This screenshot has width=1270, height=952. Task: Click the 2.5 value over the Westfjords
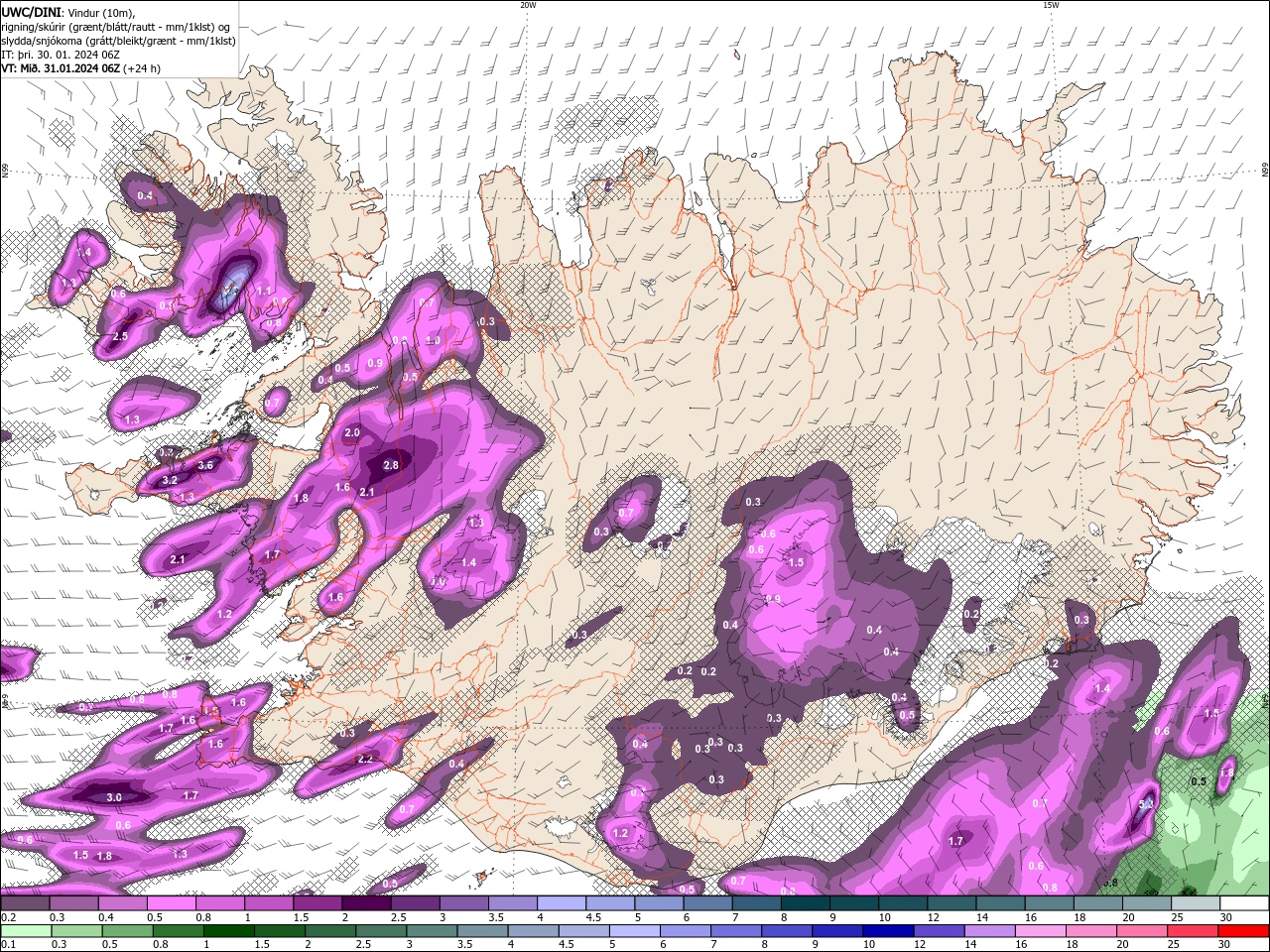coord(120,337)
